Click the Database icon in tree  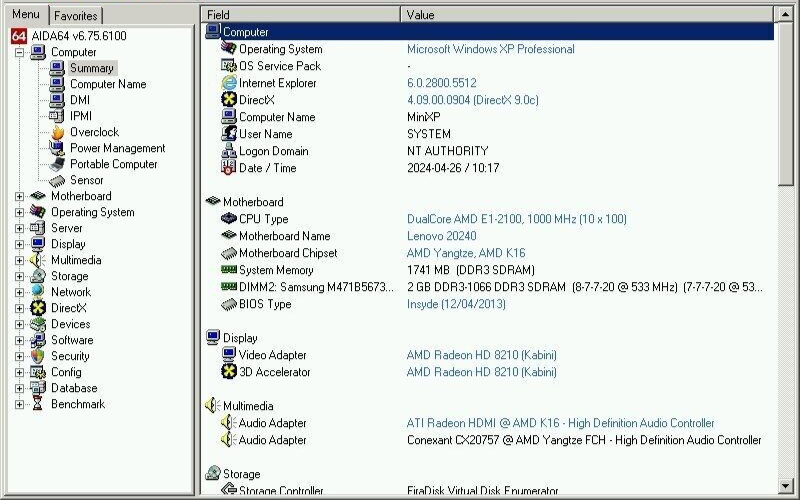38,388
